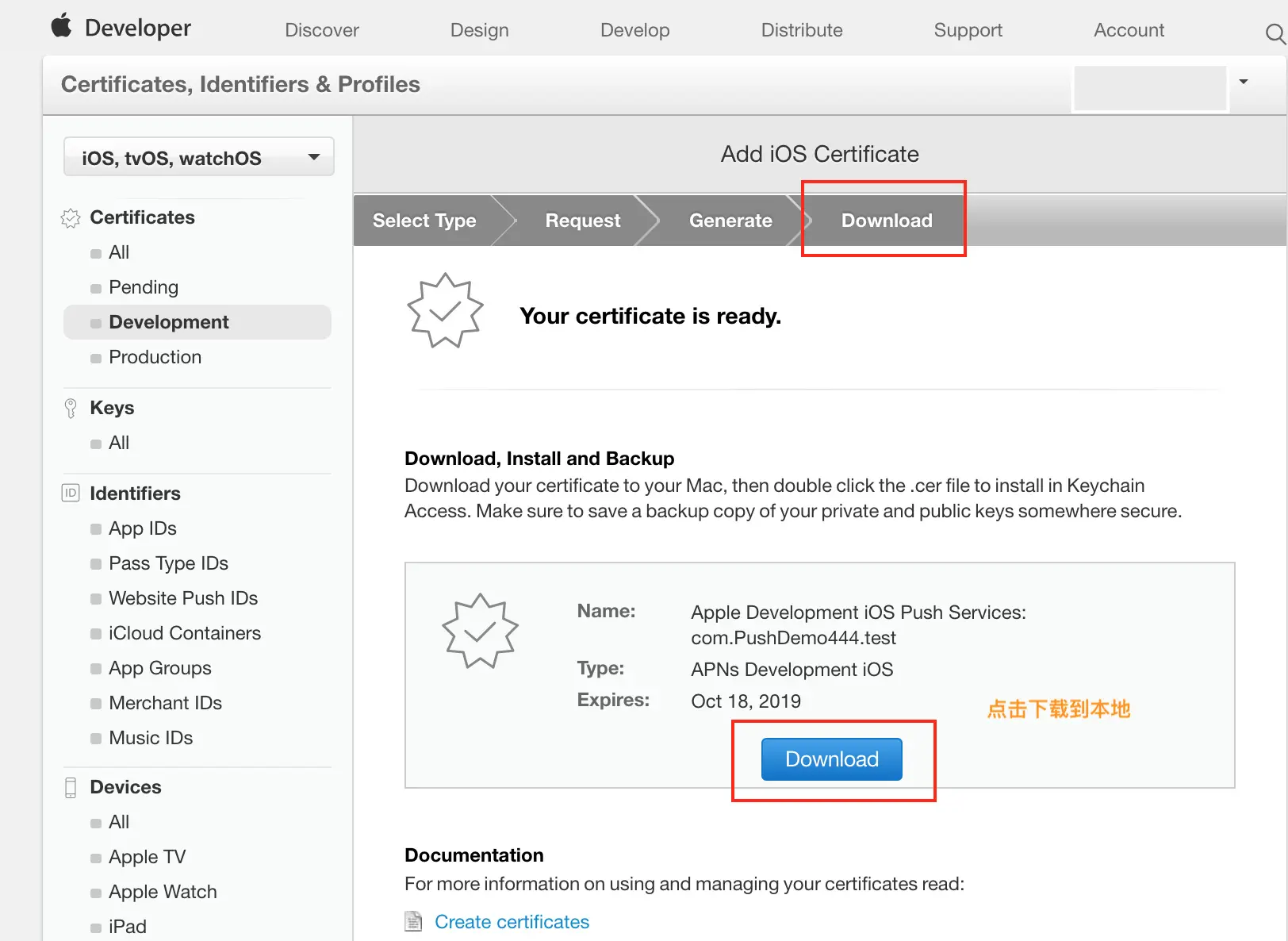Click the Developer home link
The height and width of the screenshot is (941, 1288).
[x=138, y=28]
